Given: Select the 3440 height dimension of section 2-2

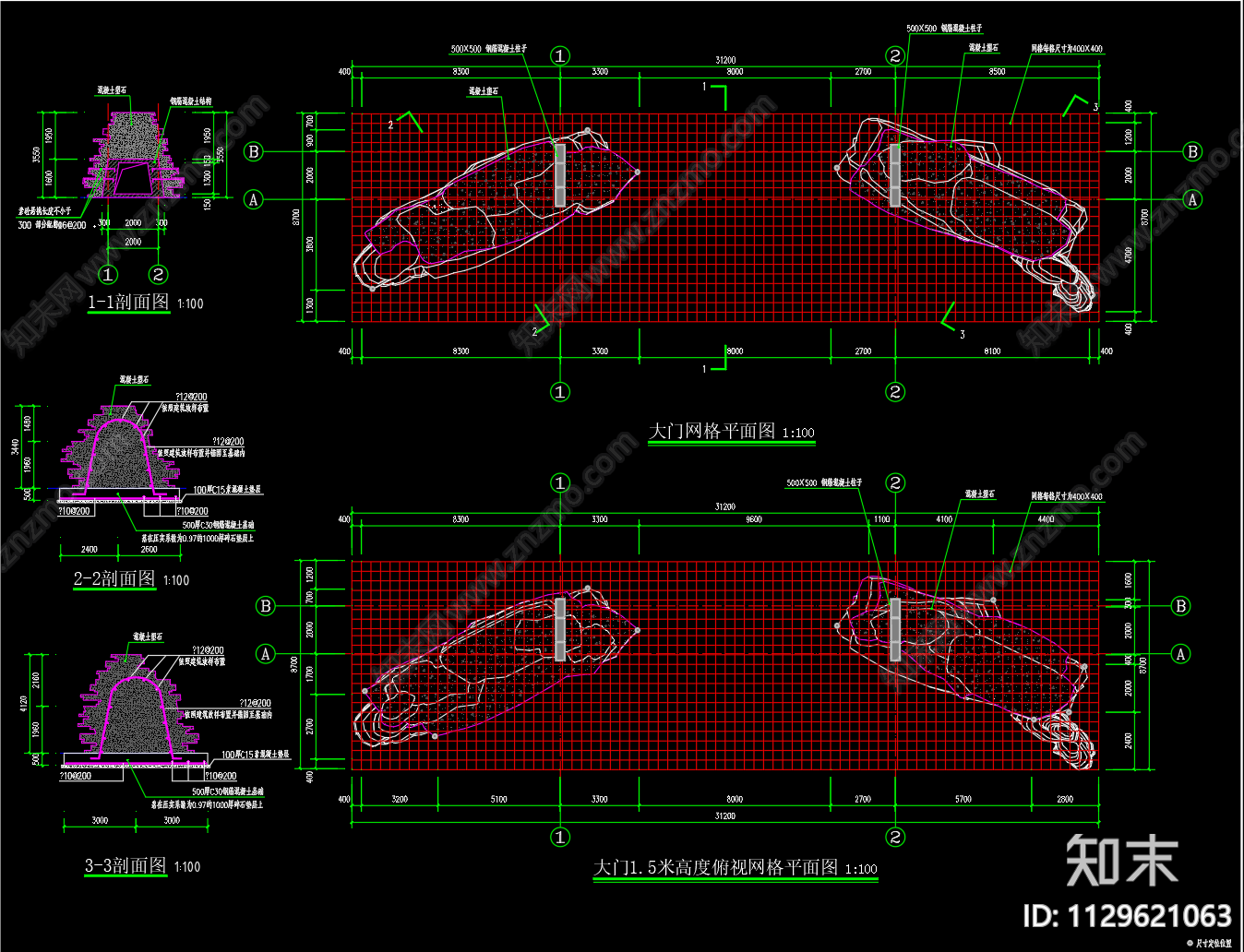Looking at the screenshot, I should tap(15, 447).
